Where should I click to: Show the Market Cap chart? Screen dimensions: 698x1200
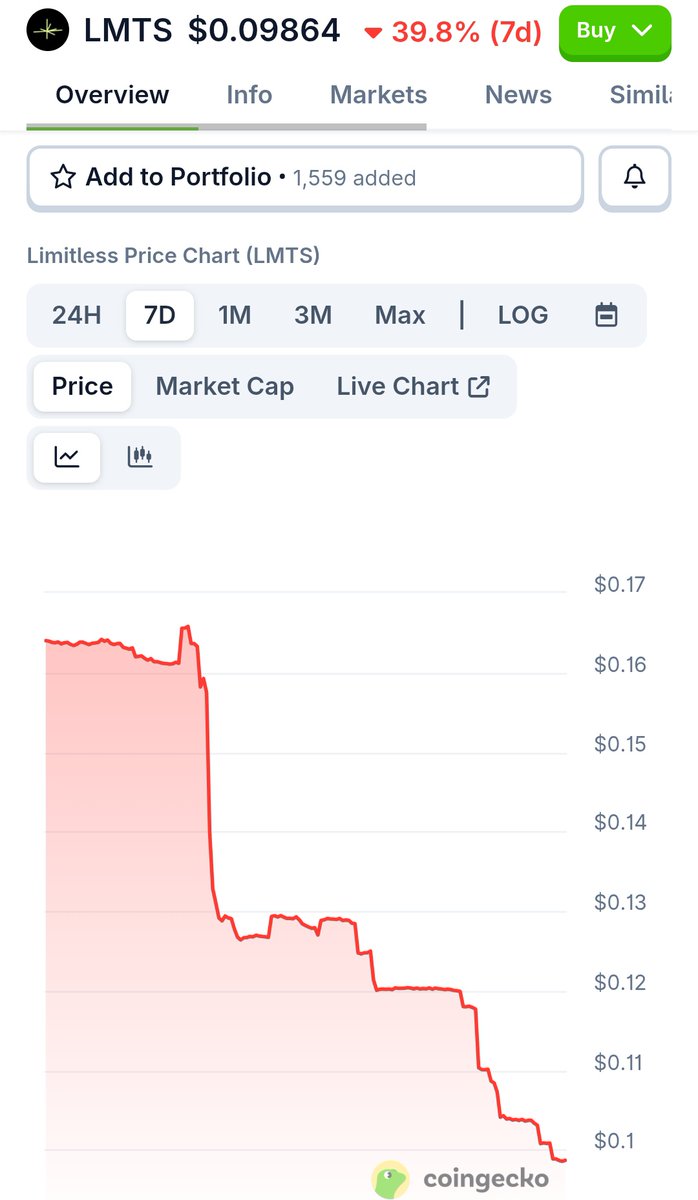(x=225, y=387)
